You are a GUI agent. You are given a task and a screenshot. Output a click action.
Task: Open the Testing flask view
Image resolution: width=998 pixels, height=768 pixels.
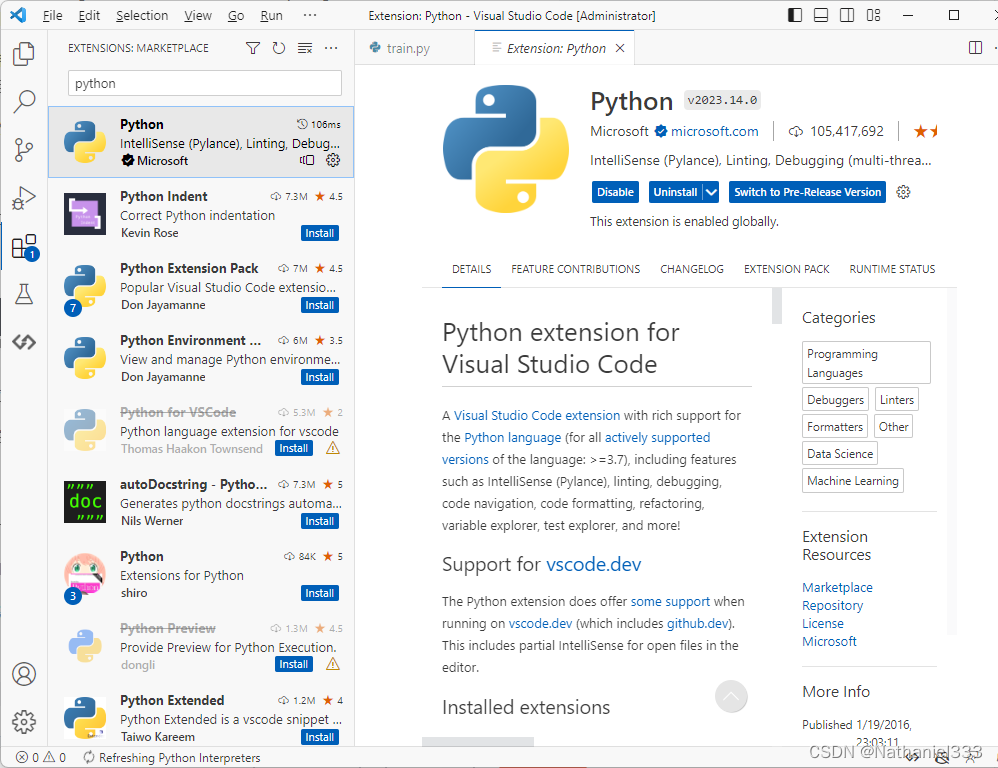24,294
